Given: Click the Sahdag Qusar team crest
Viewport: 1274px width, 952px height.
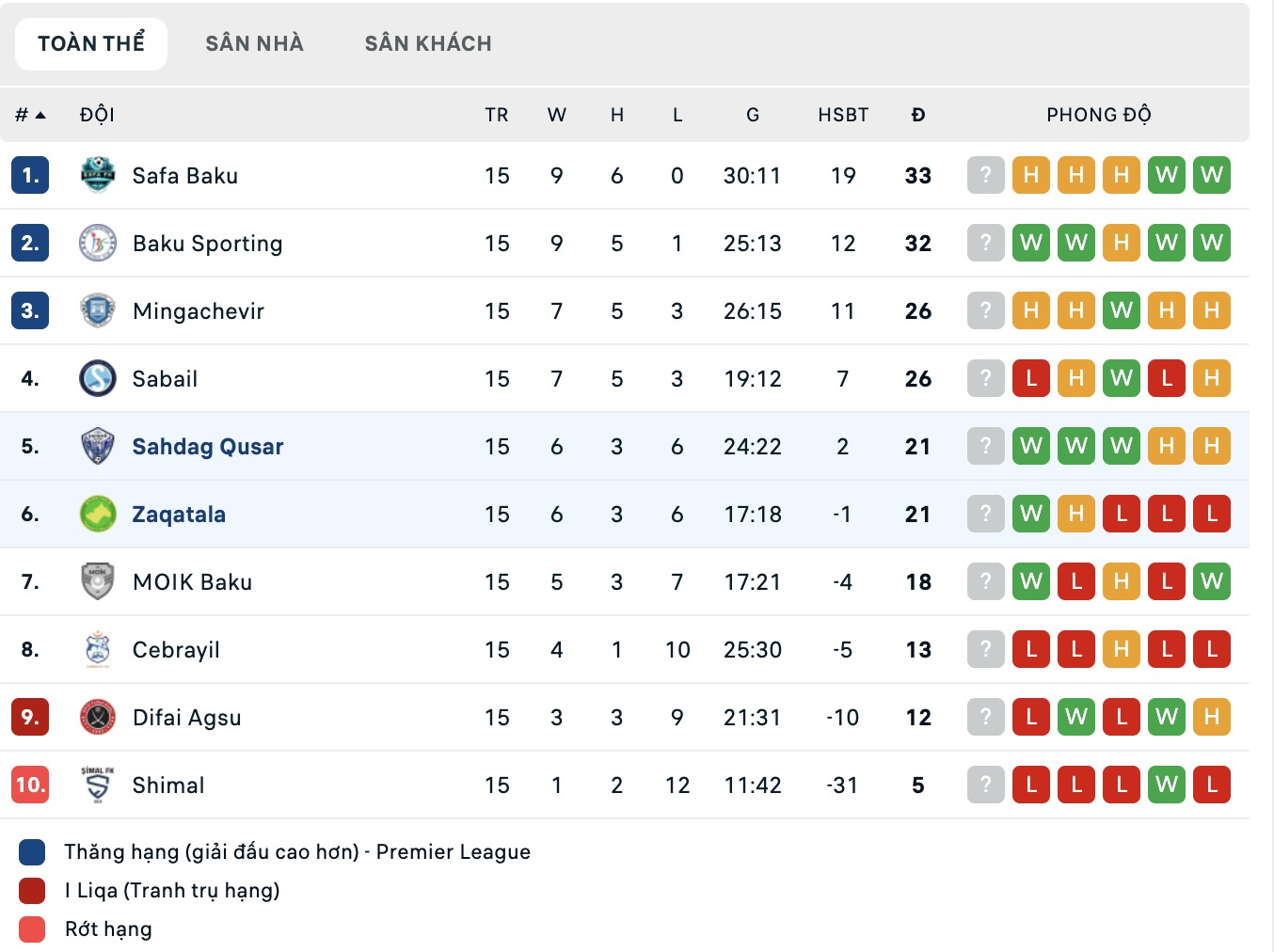Looking at the screenshot, I should pos(98,446).
